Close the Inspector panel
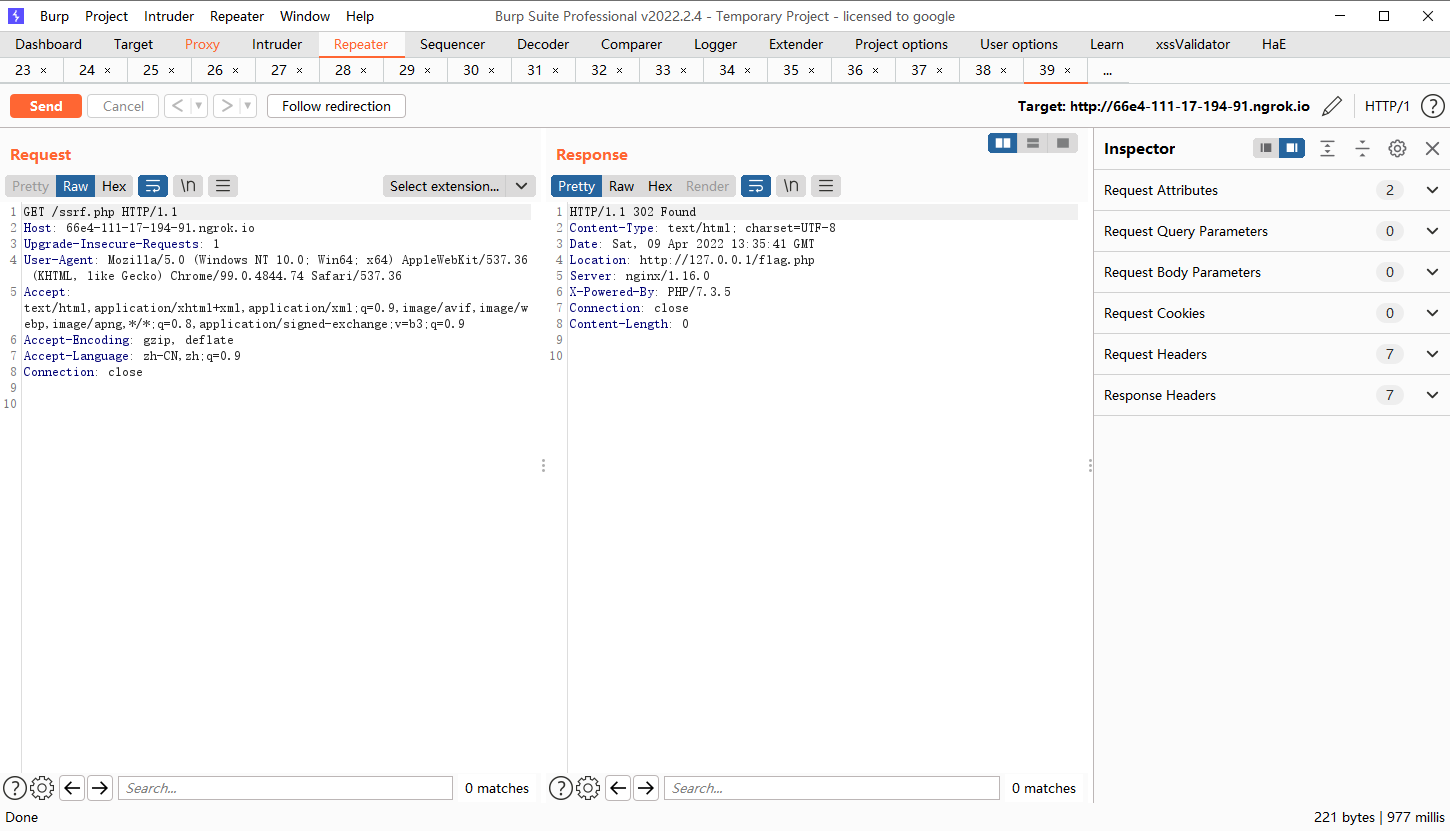The width and height of the screenshot is (1450, 831). pyautogui.click(x=1432, y=148)
